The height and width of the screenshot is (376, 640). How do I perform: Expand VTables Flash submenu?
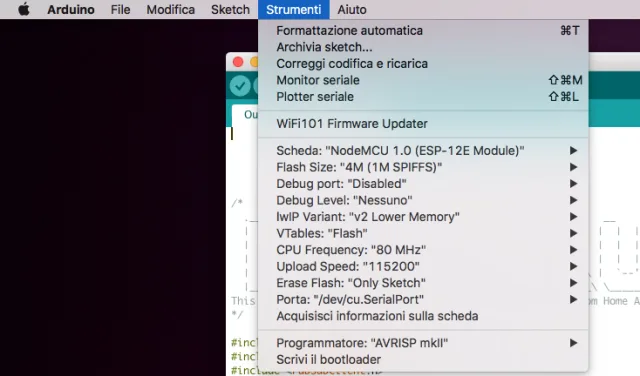coord(423,233)
